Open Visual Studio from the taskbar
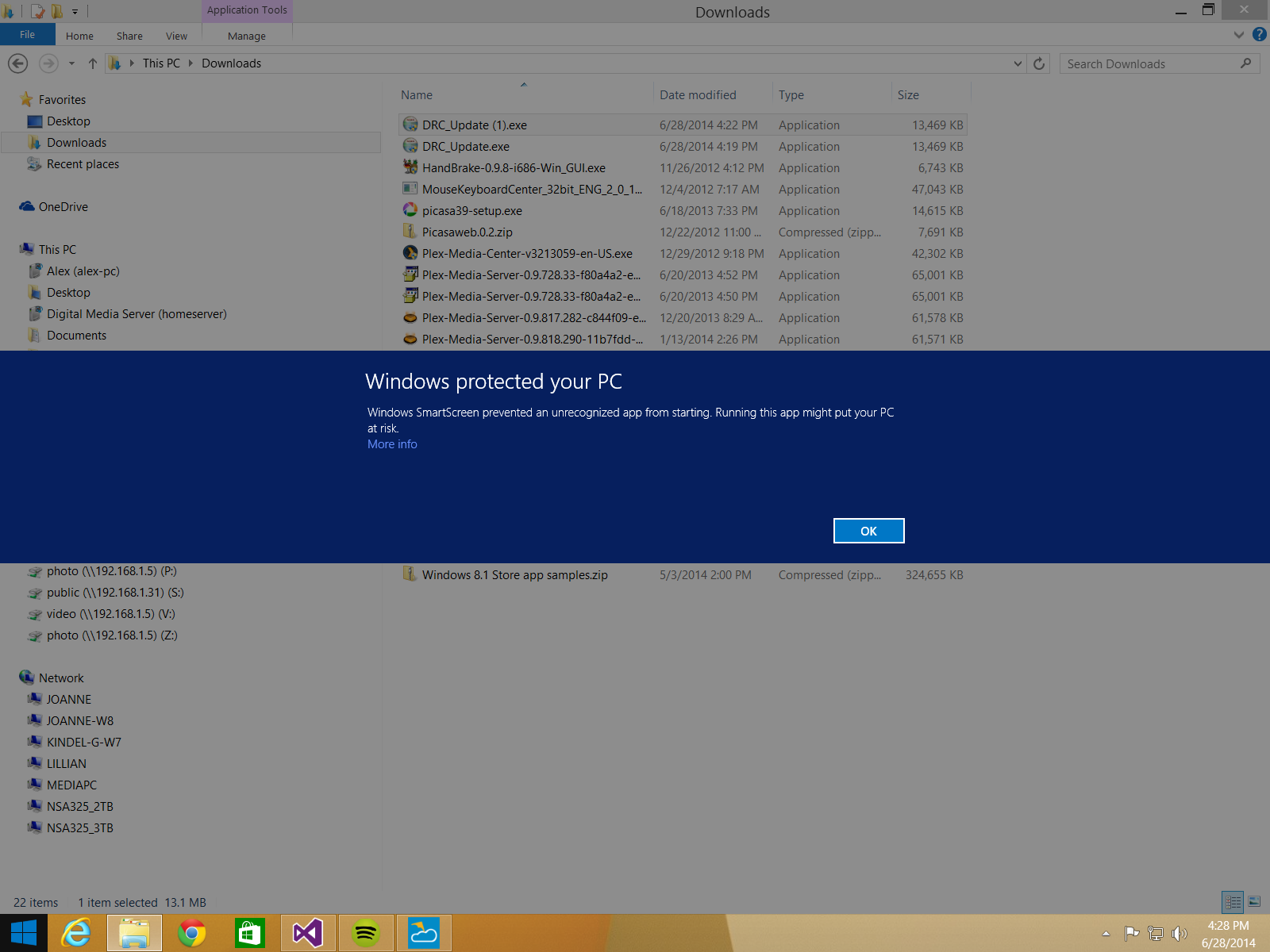 tap(308, 933)
